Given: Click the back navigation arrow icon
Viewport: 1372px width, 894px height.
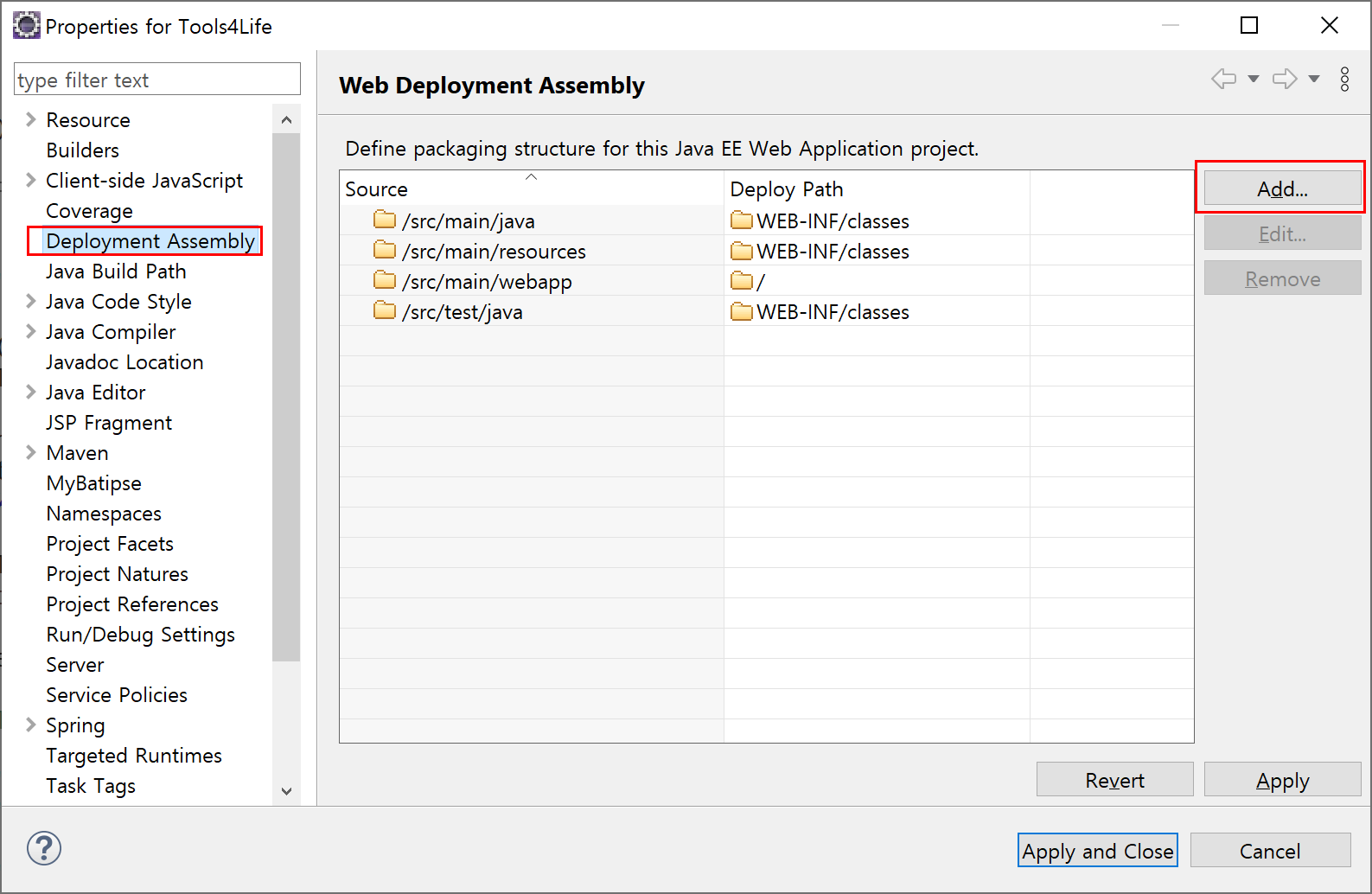Looking at the screenshot, I should tap(1223, 80).
